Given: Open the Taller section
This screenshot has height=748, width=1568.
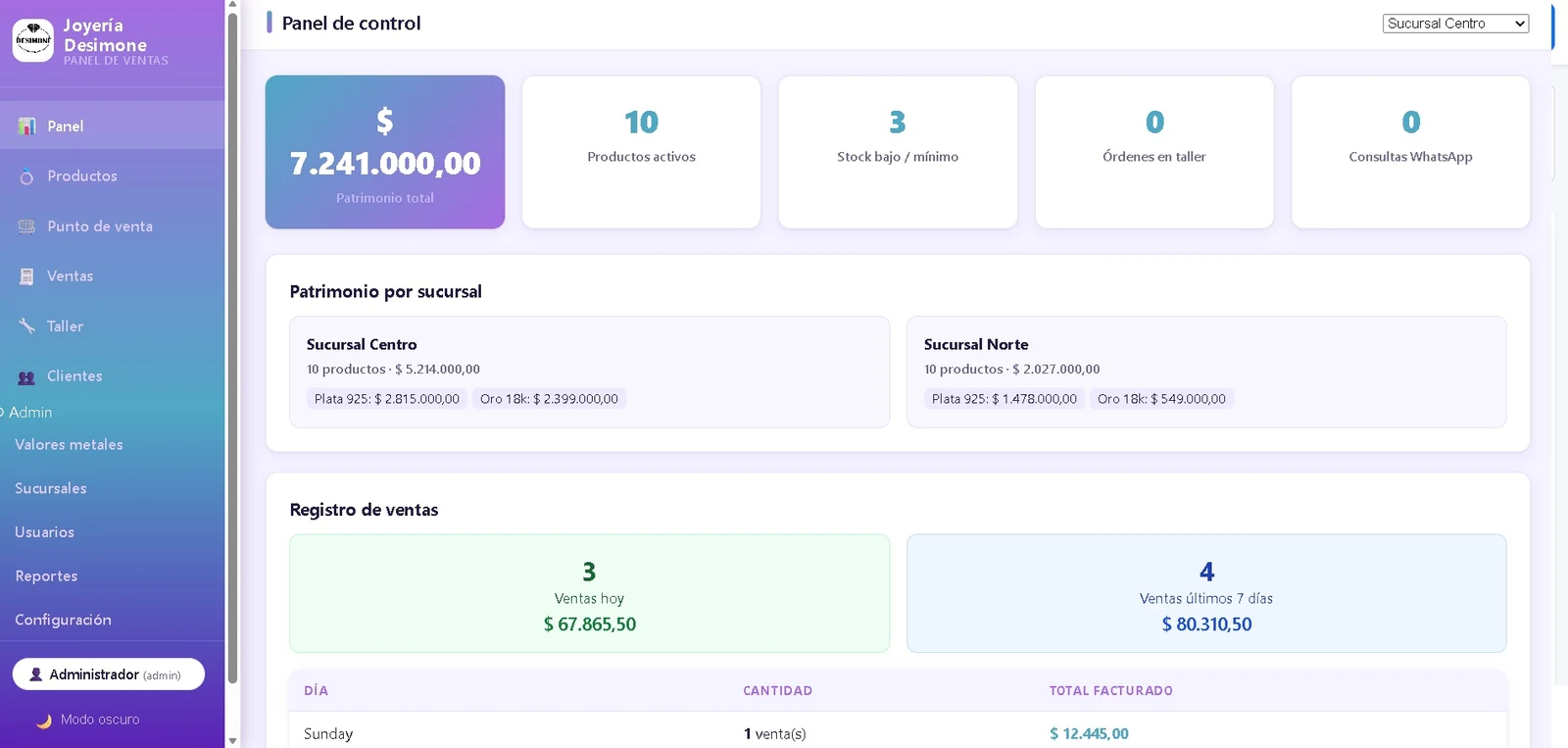Looking at the screenshot, I should [113, 326].
